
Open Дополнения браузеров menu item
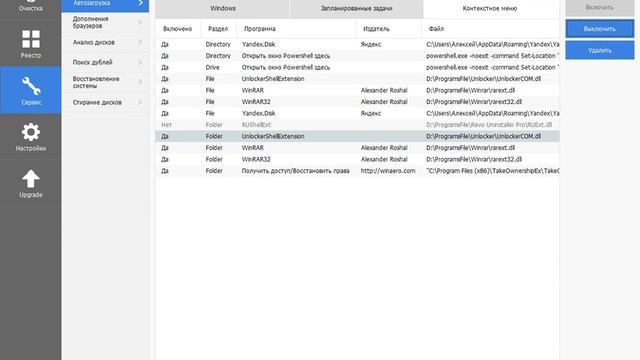click(x=105, y=22)
